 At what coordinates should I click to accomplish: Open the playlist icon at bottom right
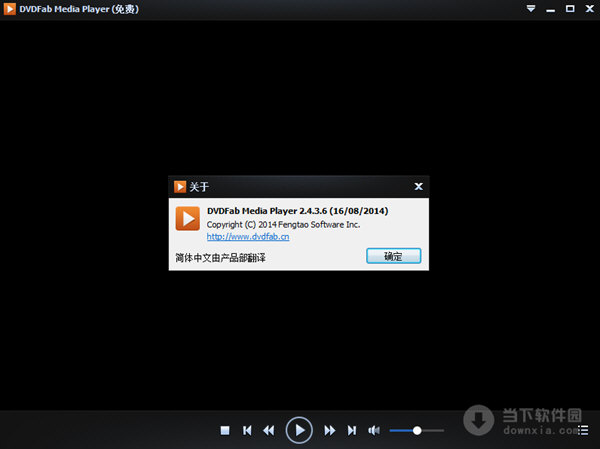coord(583,430)
